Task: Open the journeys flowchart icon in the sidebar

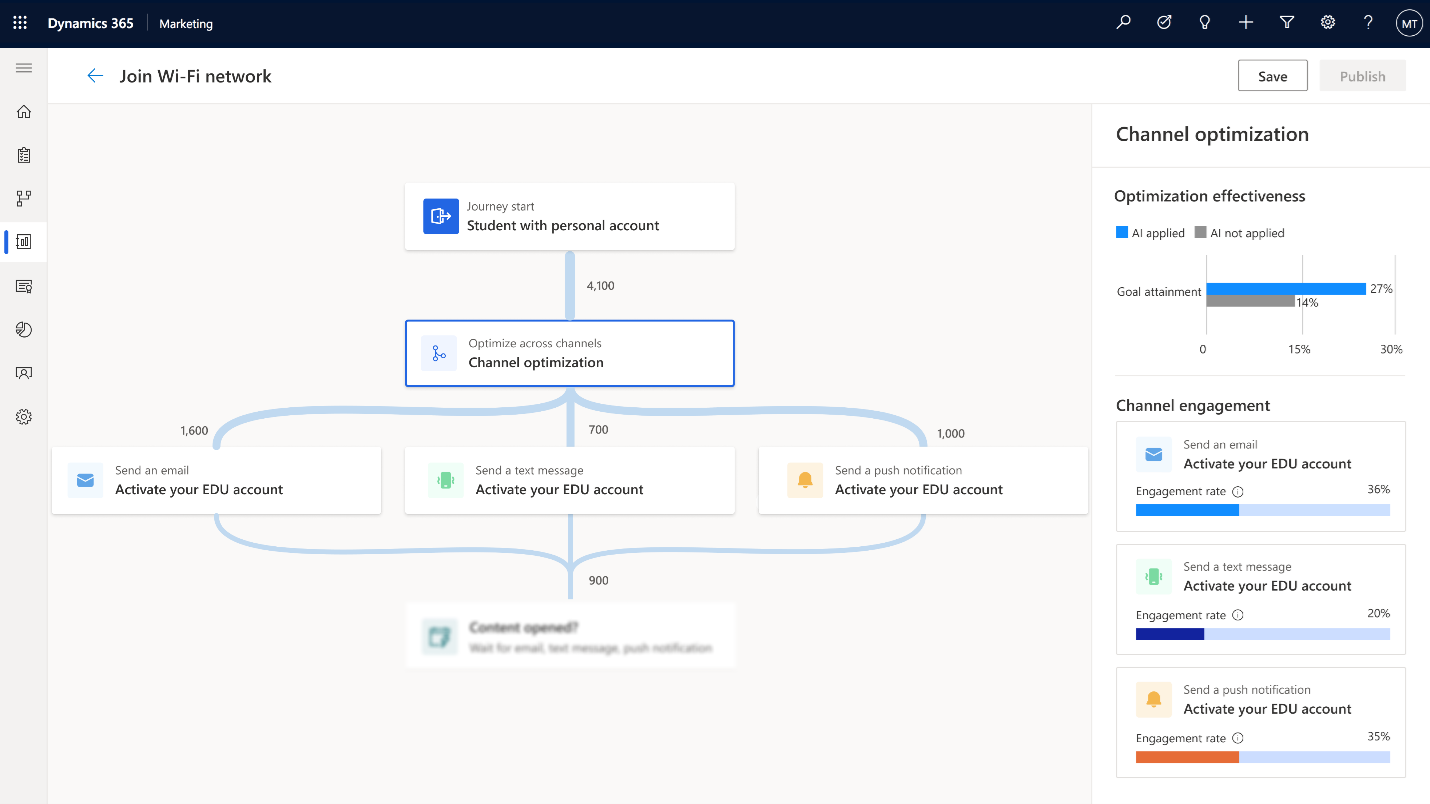Action: tap(23, 198)
